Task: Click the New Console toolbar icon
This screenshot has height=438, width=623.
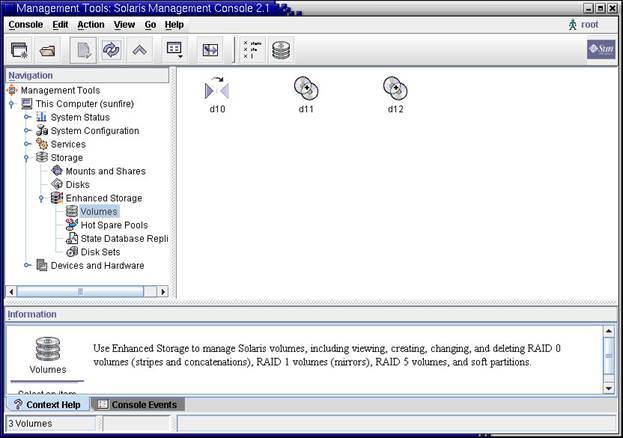Action: click(19, 50)
